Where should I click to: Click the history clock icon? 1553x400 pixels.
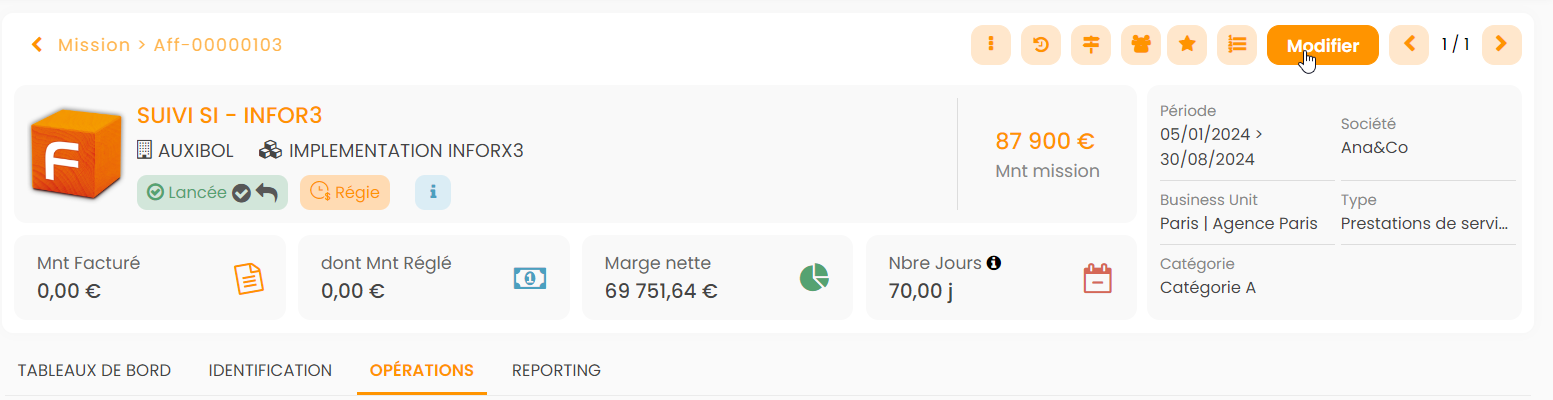pos(1040,45)
